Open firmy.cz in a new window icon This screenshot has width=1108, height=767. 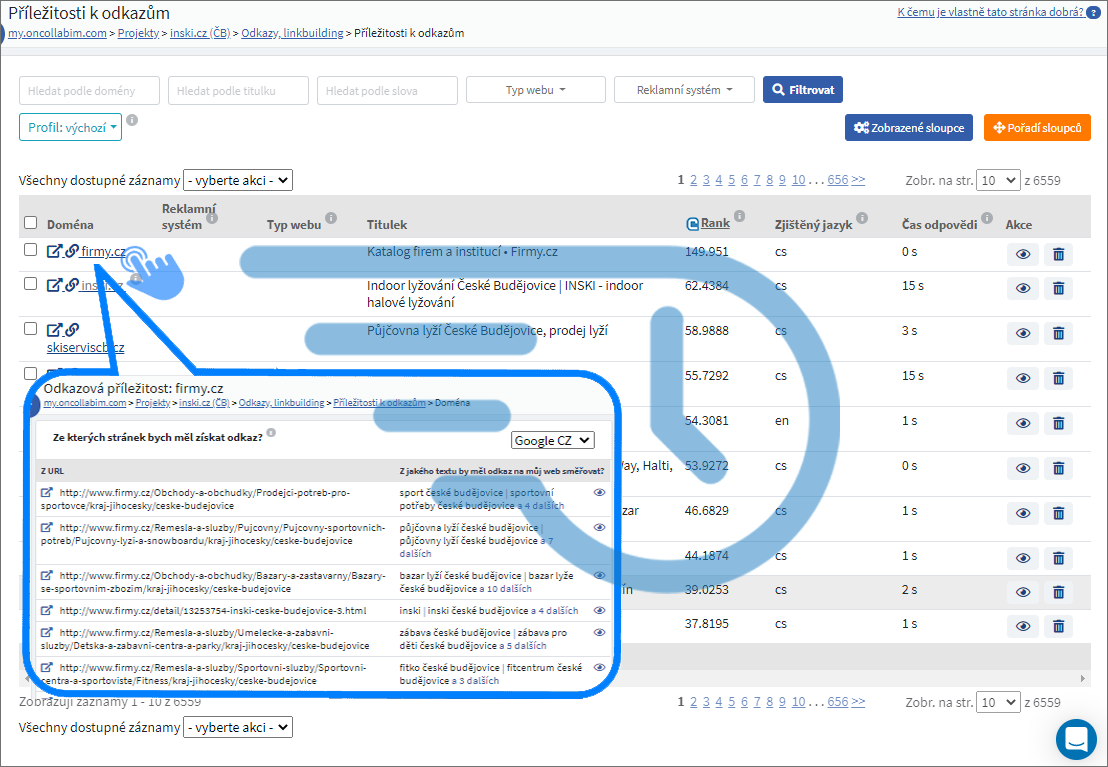tap(54, 251)
